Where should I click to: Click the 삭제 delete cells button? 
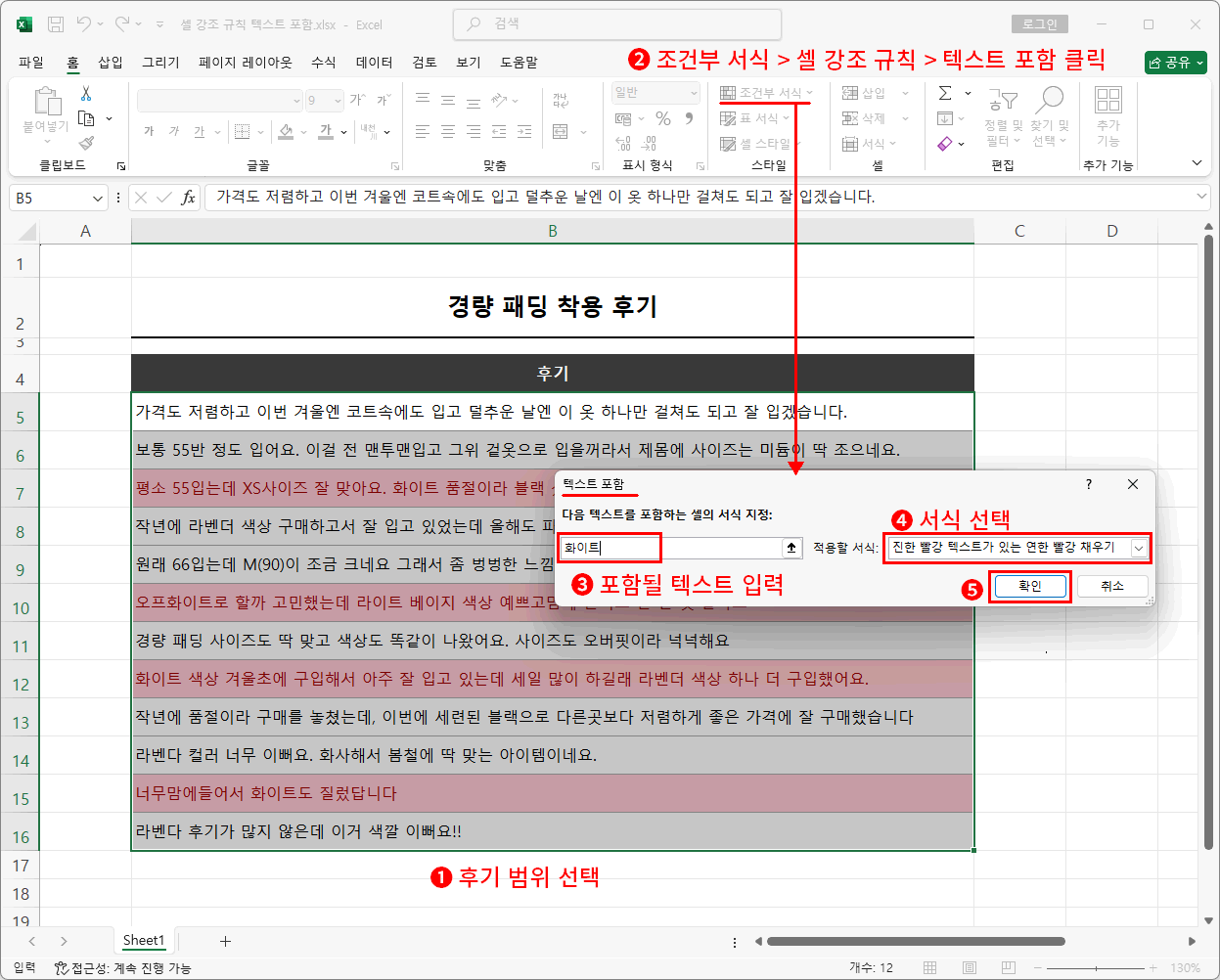pyautogui.click(x=864, y=118)
